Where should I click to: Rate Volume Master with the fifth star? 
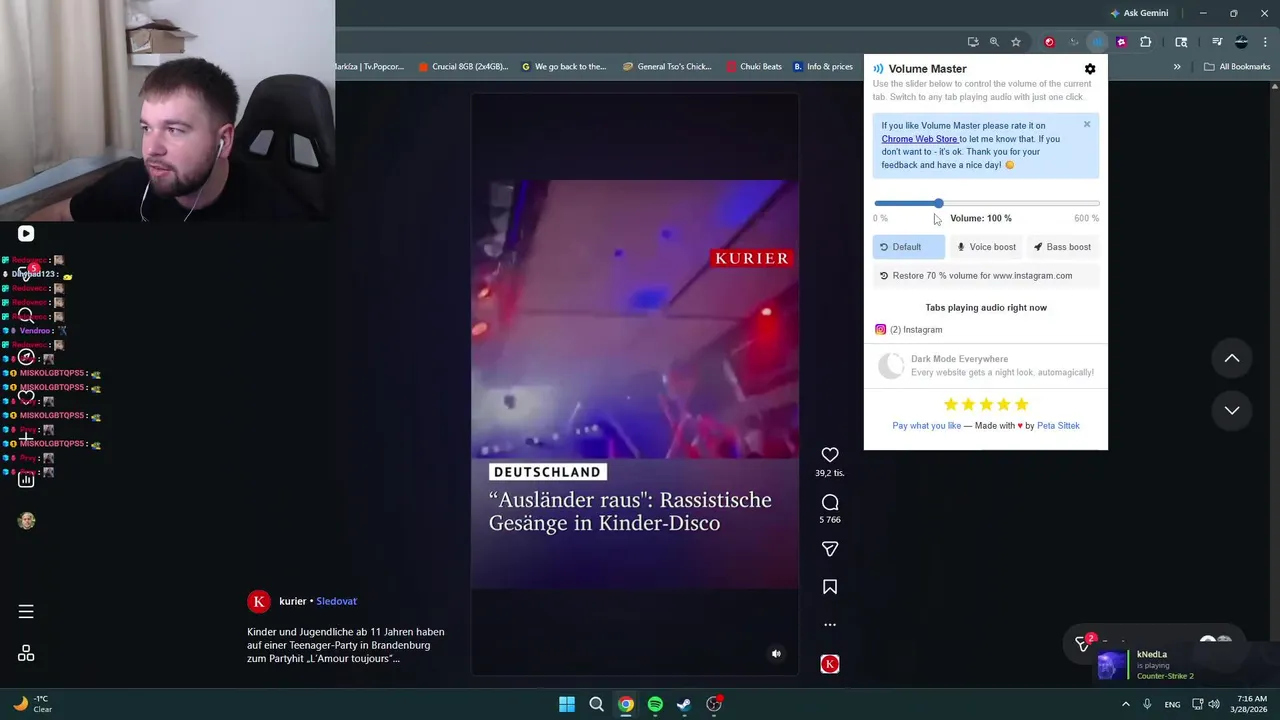(1021, 404)
